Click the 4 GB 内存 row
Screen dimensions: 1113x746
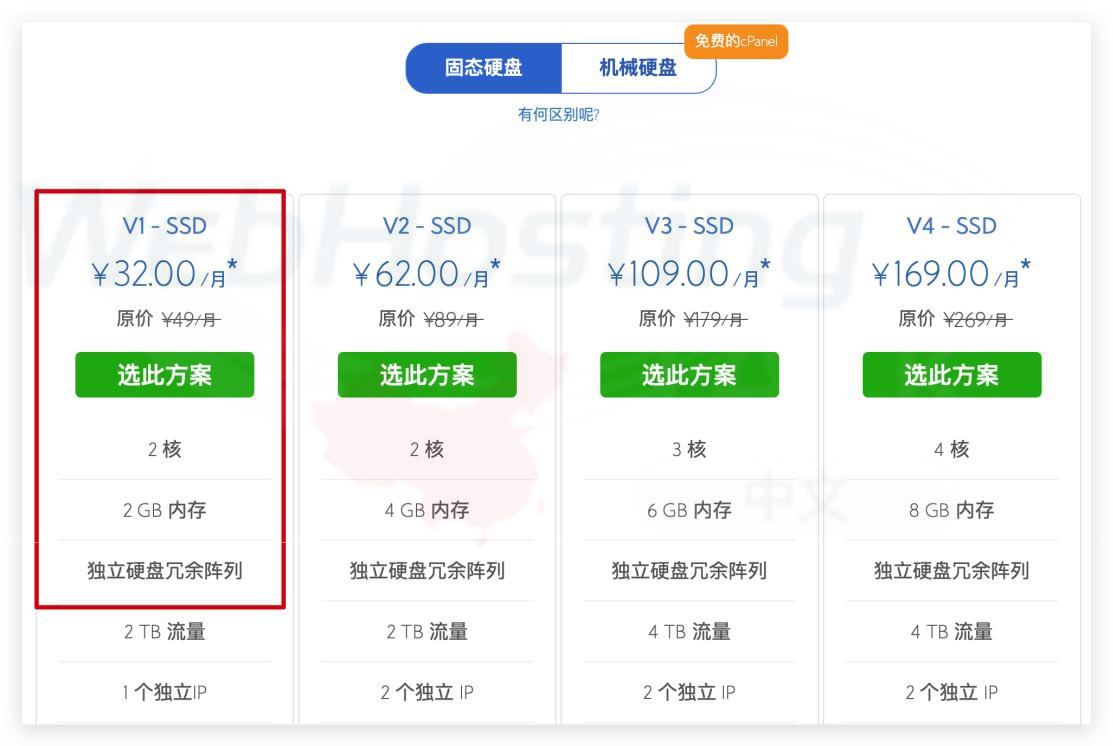(x=427, y=511)
